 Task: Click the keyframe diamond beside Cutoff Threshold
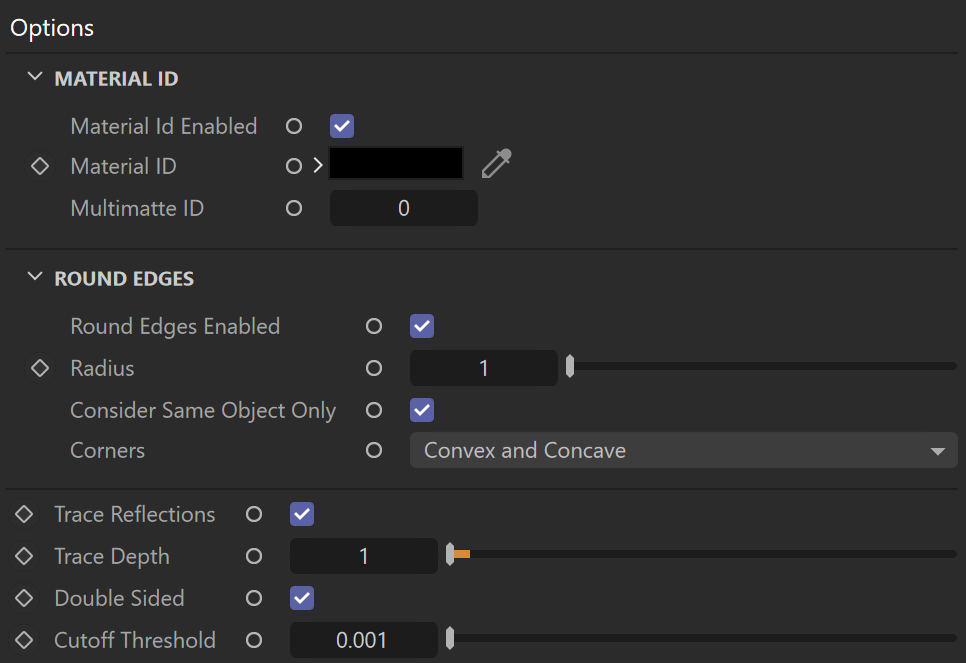click(24, 640)
